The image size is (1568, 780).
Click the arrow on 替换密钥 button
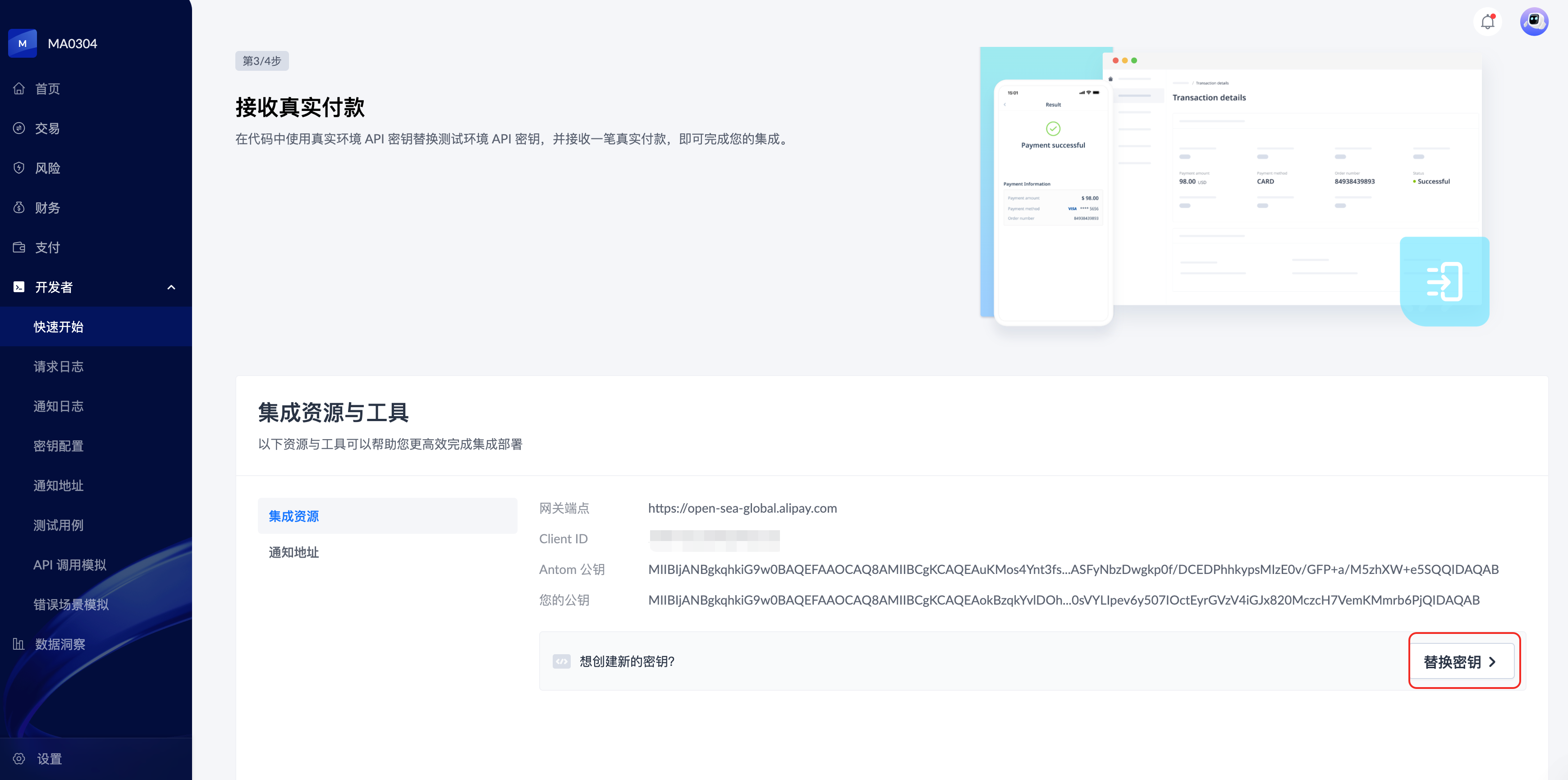pos(1492,662)
